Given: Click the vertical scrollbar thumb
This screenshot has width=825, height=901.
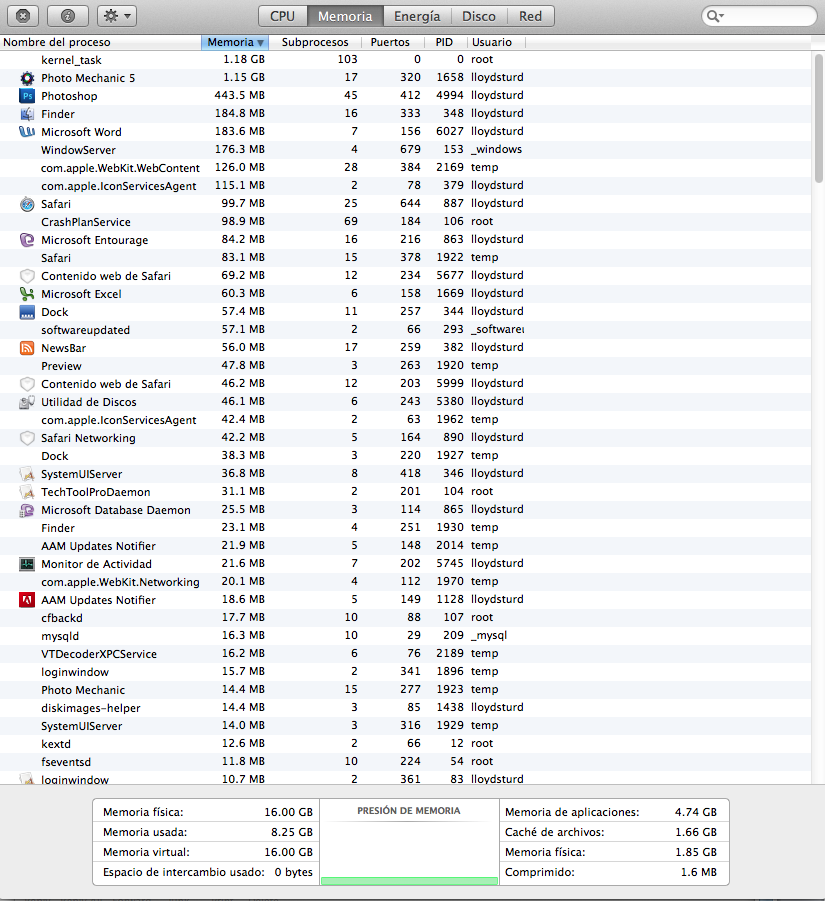Looking at the screenshot, I should tap(818, 119).
